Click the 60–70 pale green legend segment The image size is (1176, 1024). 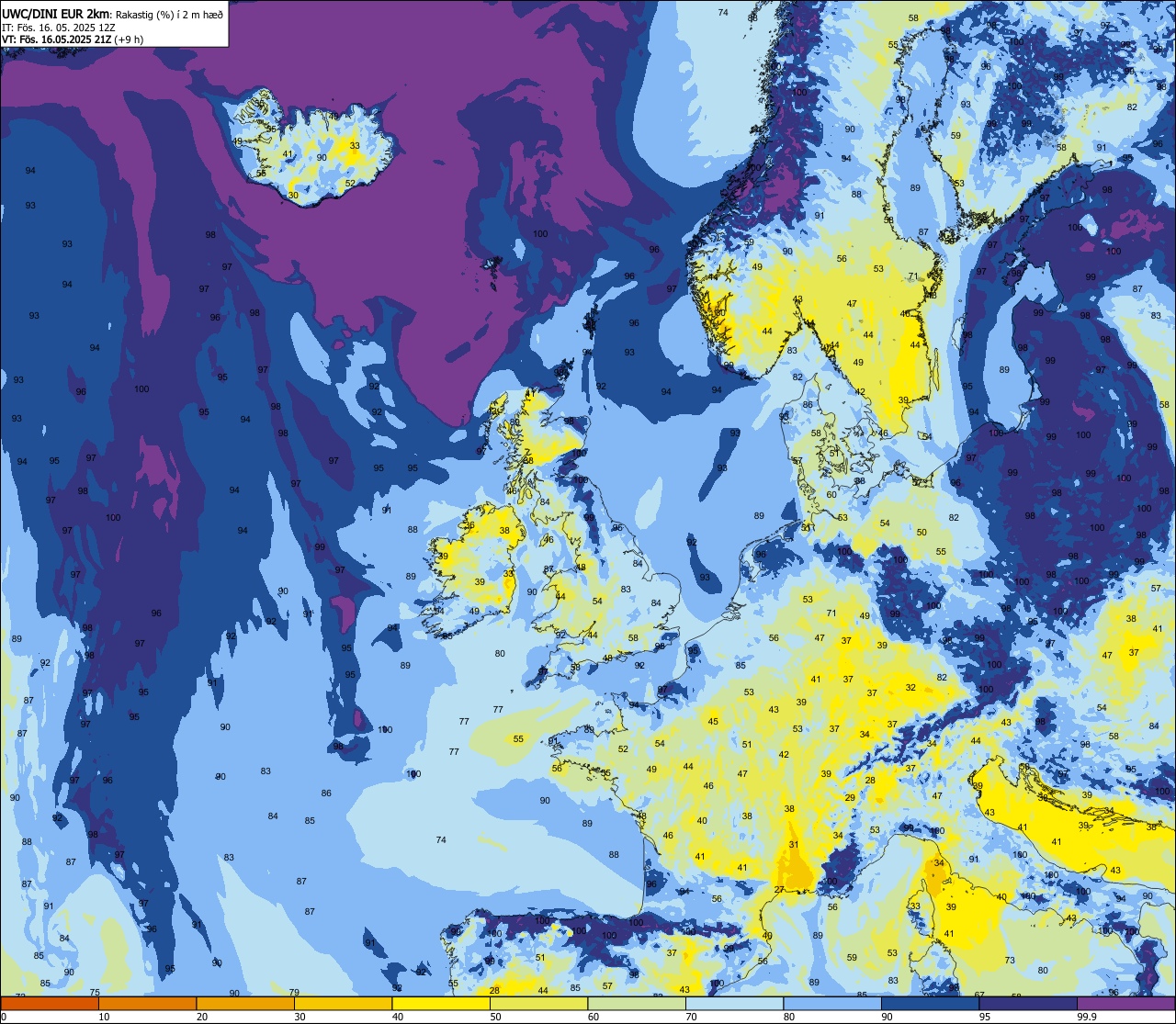[637, 1003]
